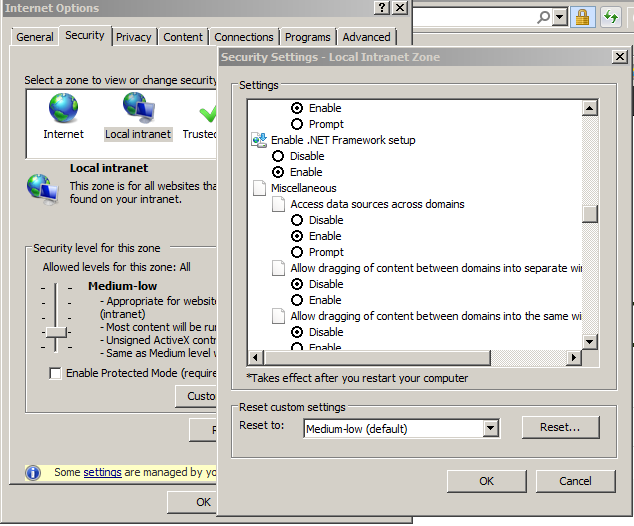
Task: Click the blue information icon beside managed settings
Action: (34, 473)
